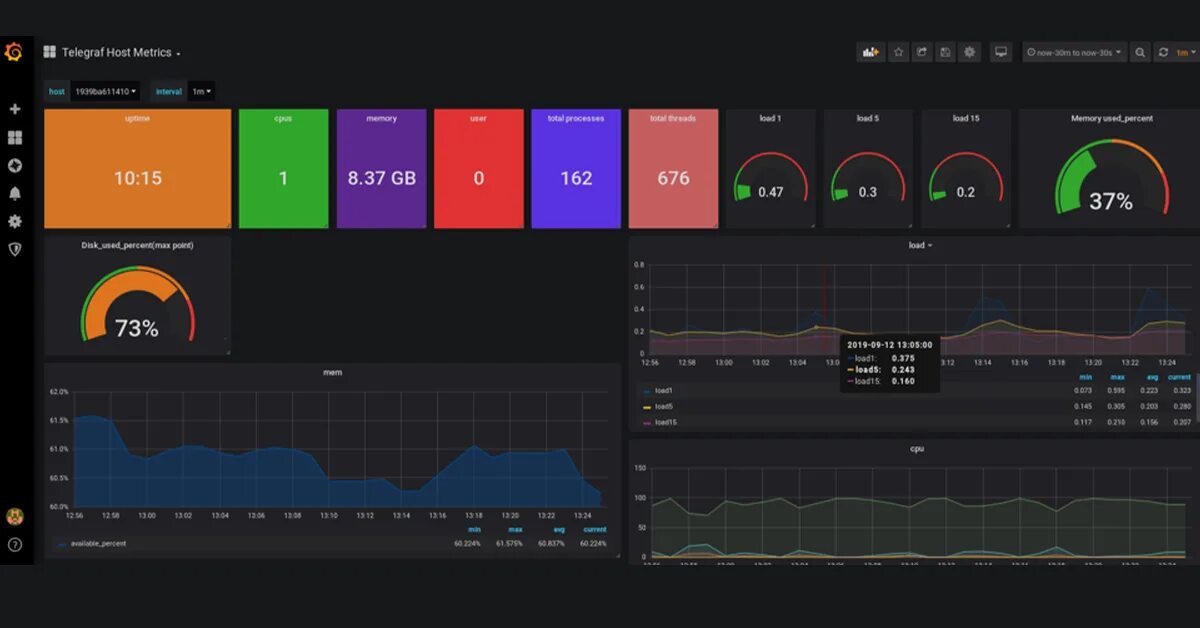The image size is (1200, 628).
Task: Click the load 5 gauge title
Action: tap(868, 118)
